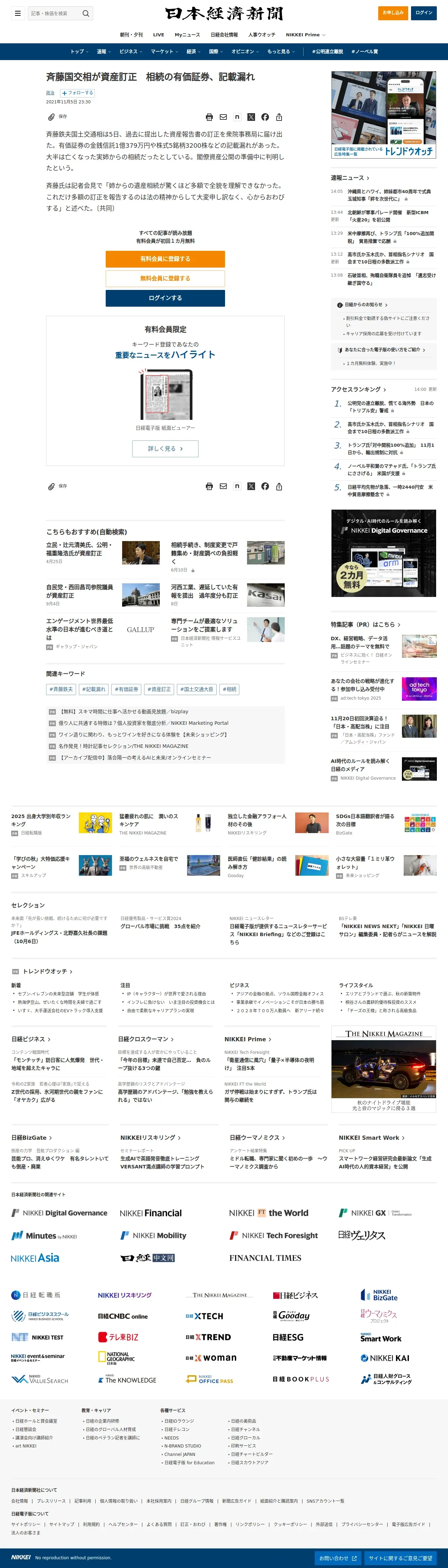The width and height of the screenshot is (448, 1568).
Task: Click the 無料会員に登録する button
Action: (x=165, y=278)
